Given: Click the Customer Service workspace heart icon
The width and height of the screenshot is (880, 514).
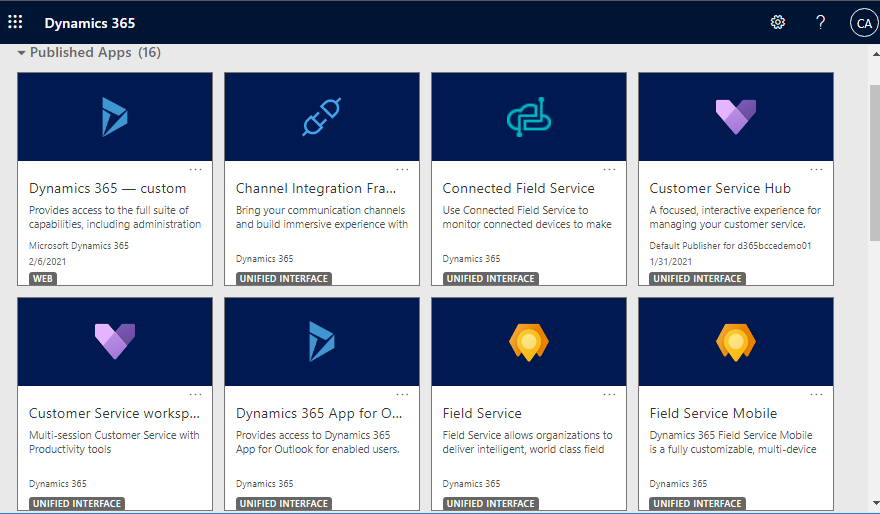Looking at the screenshot, I should pyautogui.click(x=115, y=341).
